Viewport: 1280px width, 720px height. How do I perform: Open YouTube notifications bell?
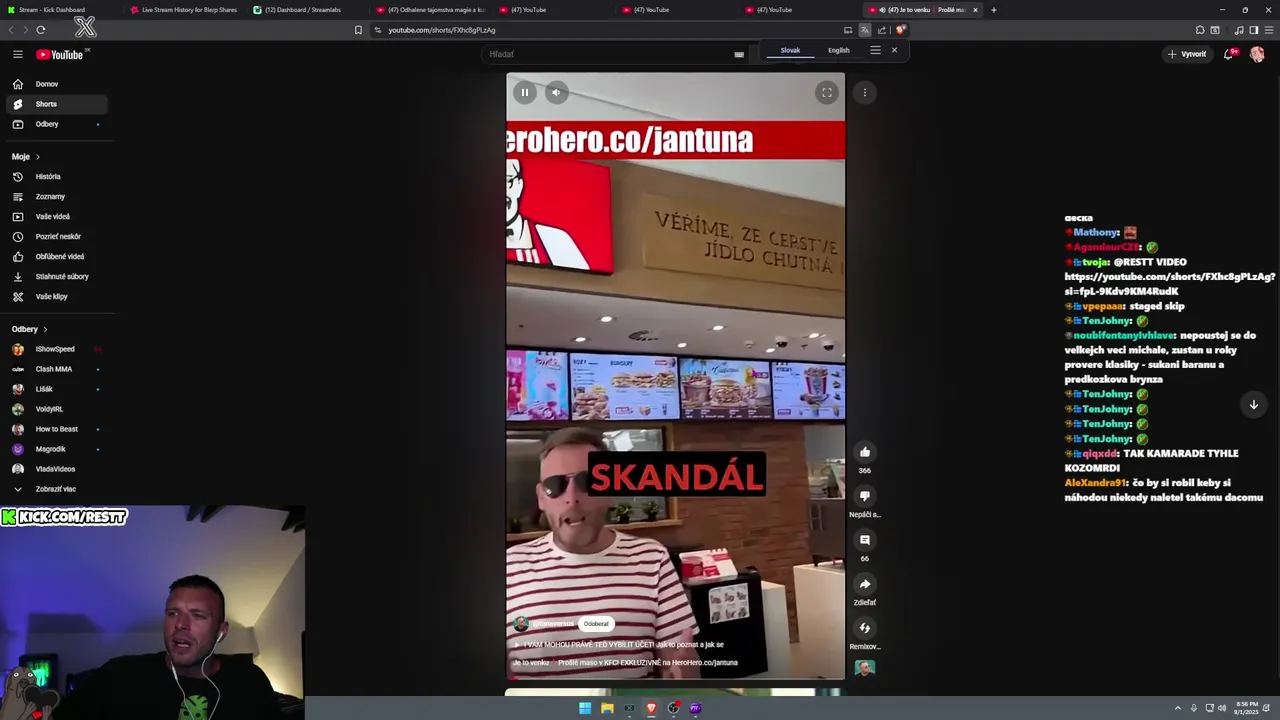point(1229,54)
